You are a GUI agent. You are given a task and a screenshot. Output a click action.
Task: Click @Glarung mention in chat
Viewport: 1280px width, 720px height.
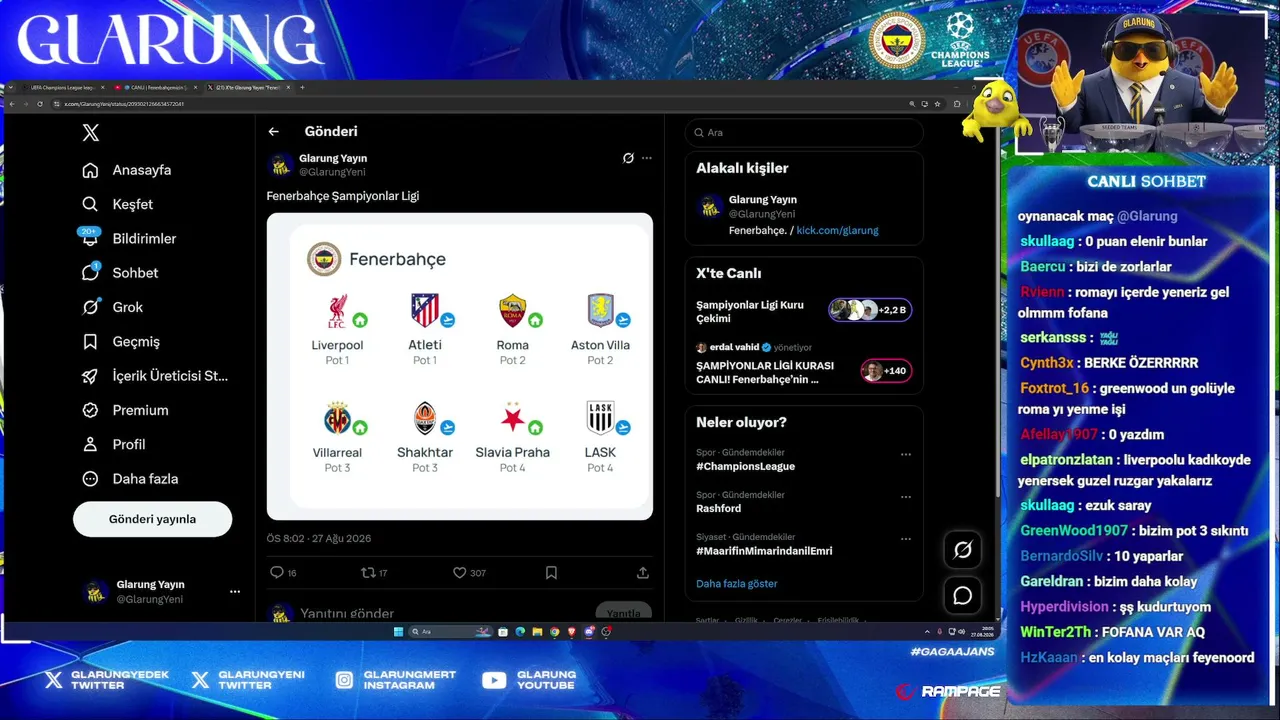tap(1147, 216)
